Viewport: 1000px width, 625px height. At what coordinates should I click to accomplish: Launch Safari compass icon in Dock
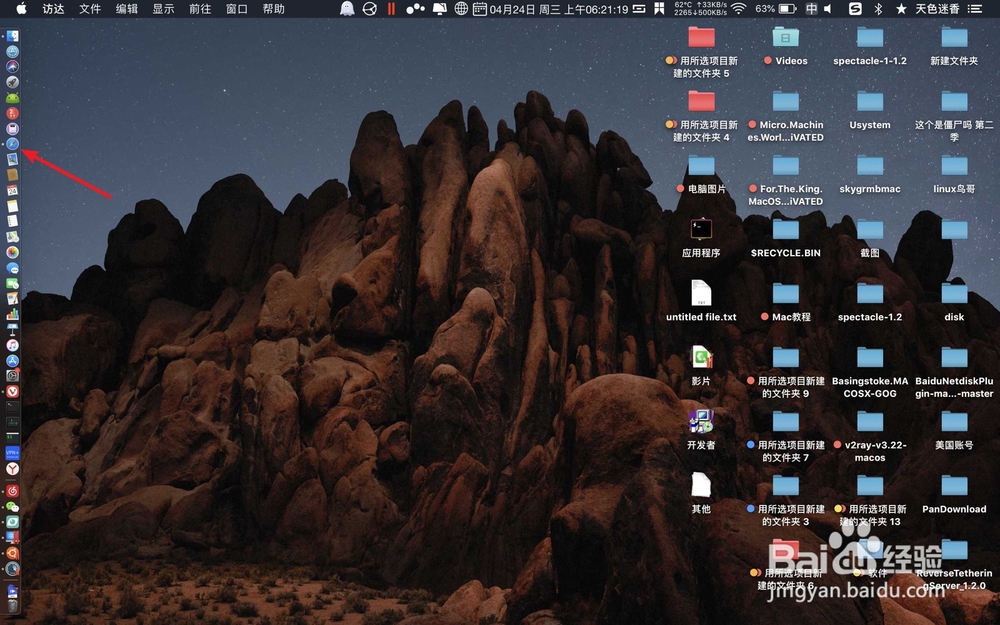pos(12,143)
